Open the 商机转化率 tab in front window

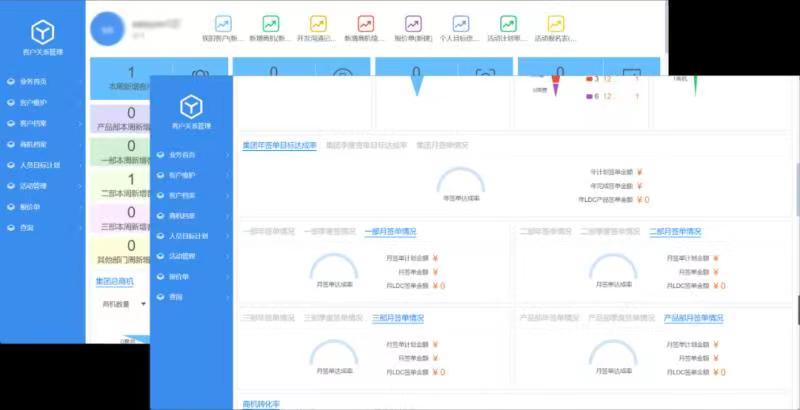[x=261, y=404]
